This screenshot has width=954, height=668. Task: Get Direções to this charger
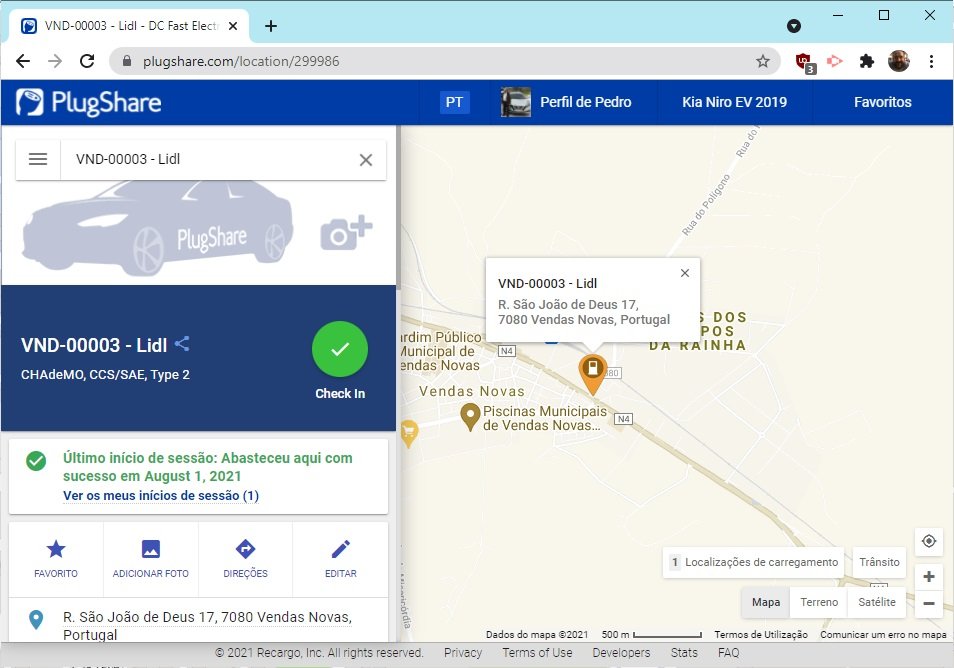click(x=245, y=558)
